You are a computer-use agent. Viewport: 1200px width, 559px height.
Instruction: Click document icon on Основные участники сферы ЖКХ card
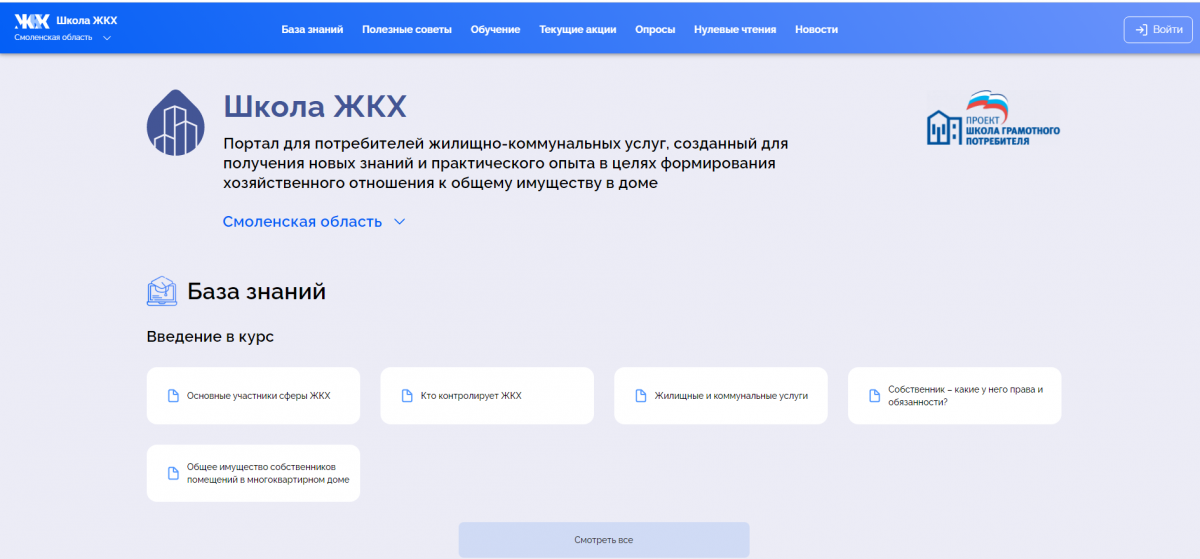(x=173, y=396)
